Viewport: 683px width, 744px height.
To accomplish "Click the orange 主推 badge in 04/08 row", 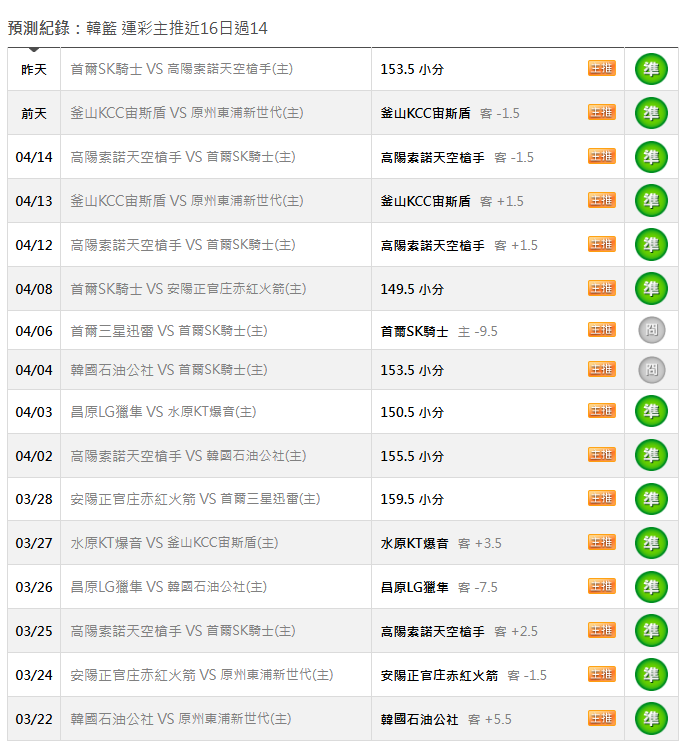I will coord(601,288).
